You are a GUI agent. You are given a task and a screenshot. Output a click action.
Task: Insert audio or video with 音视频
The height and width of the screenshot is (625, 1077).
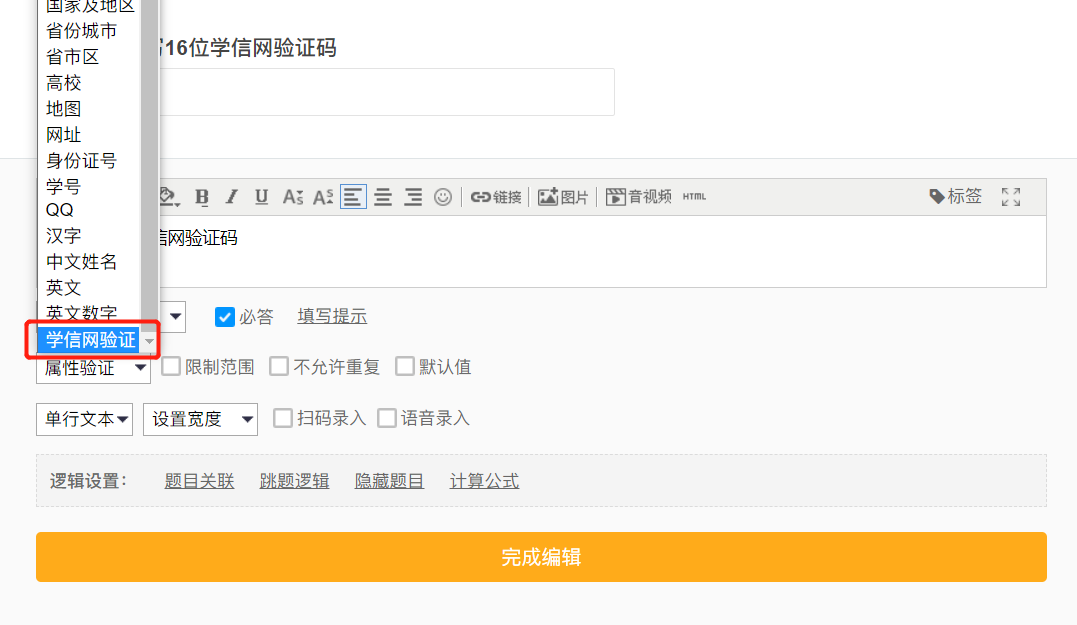click(639, 197)
